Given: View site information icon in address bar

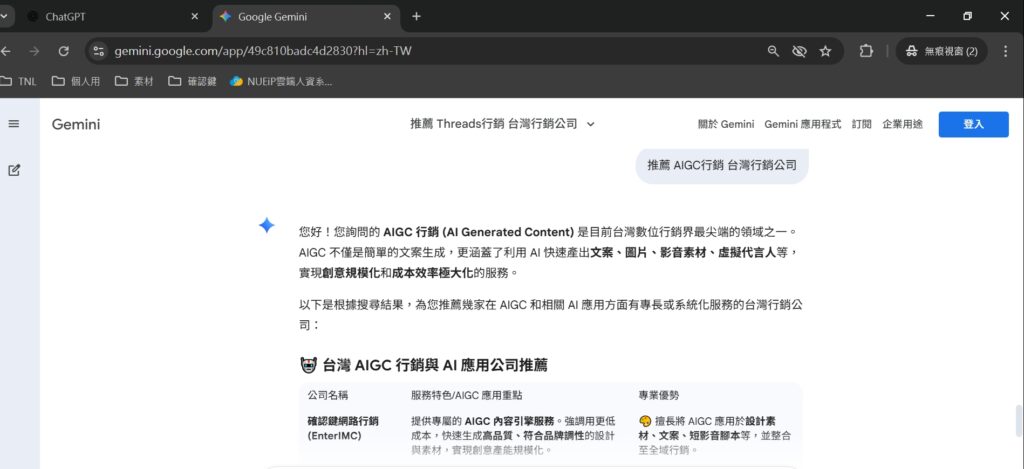Looking at the screenshot, I should tap(99, 51).
